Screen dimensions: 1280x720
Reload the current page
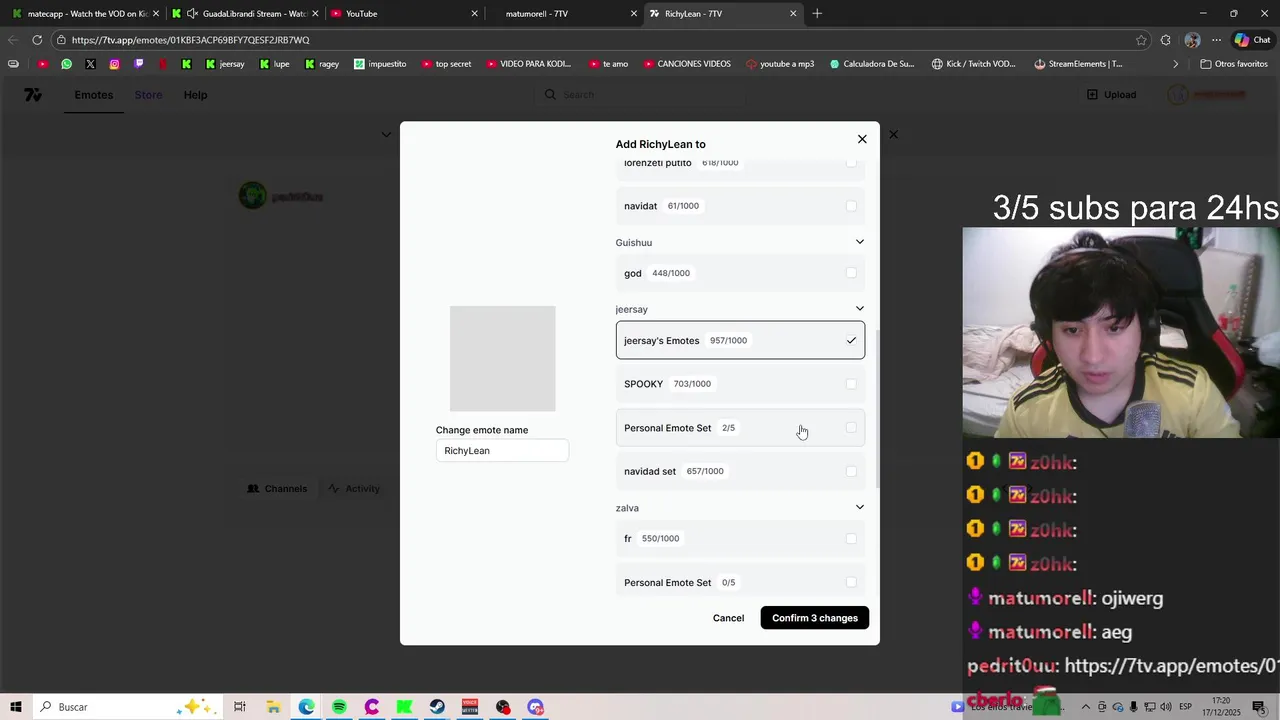tap(37, 40)
